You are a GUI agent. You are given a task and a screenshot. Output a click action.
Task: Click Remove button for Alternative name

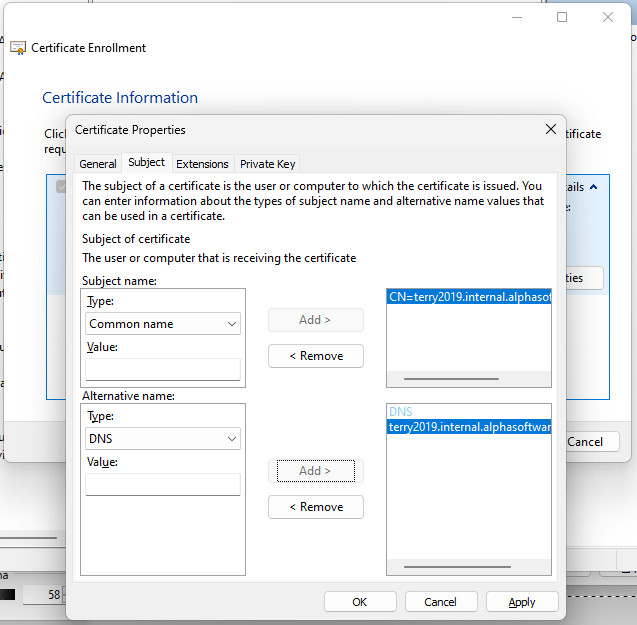(316, 507)
